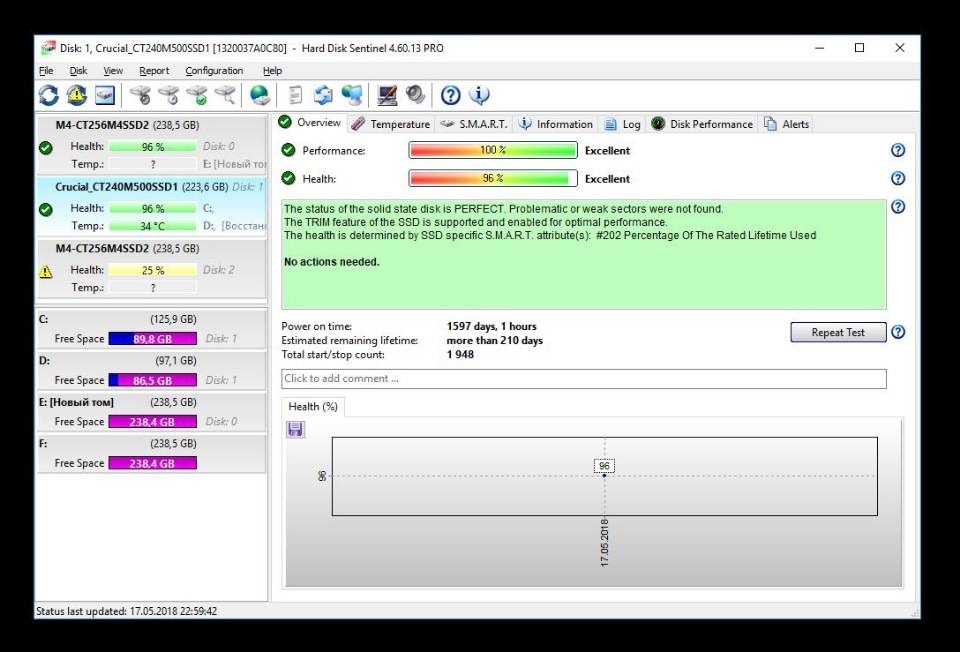Viewport: 960px width, 652px height.
Task: Click the computer with pen configuration icon
Action: coord(387,96)
